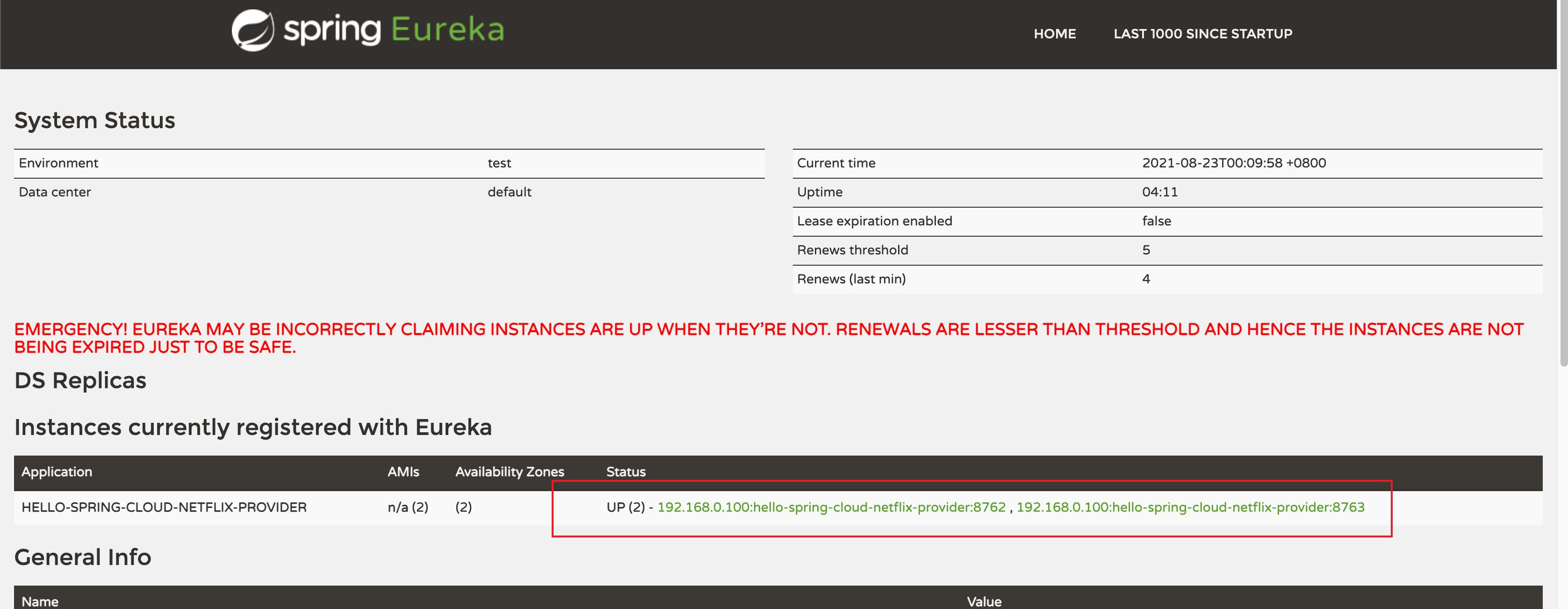
Task: Click the Uptime value 04:11
Action: coord(1159,192)
